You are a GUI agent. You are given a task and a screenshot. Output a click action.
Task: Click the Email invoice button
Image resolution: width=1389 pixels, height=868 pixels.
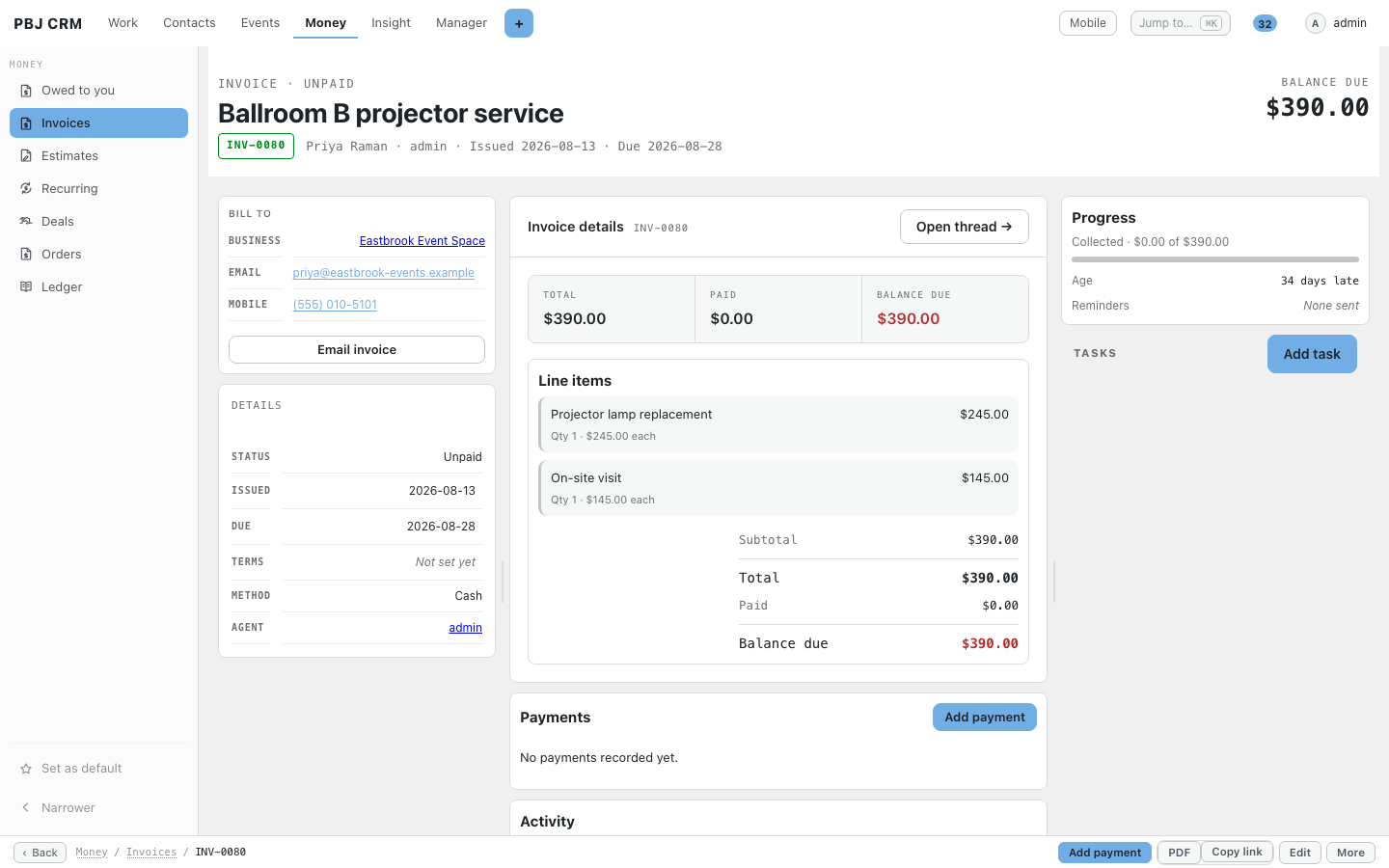357,350
